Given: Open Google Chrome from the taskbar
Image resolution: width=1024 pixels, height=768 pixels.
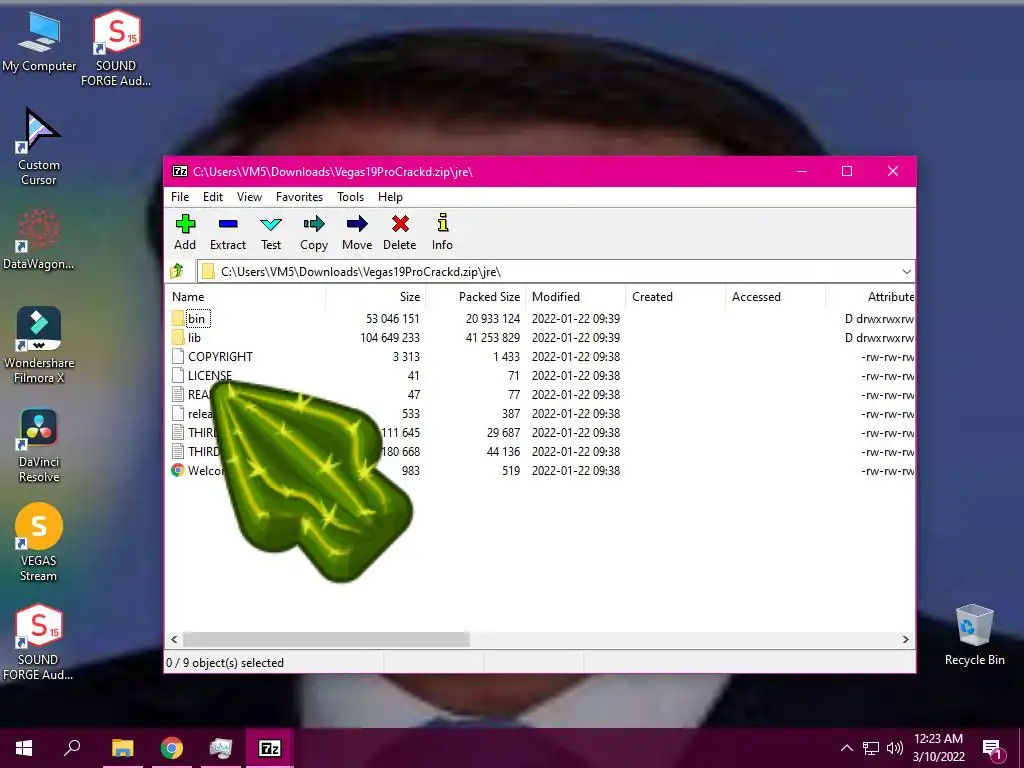Looking at the screenshot, I should [172, 748].
